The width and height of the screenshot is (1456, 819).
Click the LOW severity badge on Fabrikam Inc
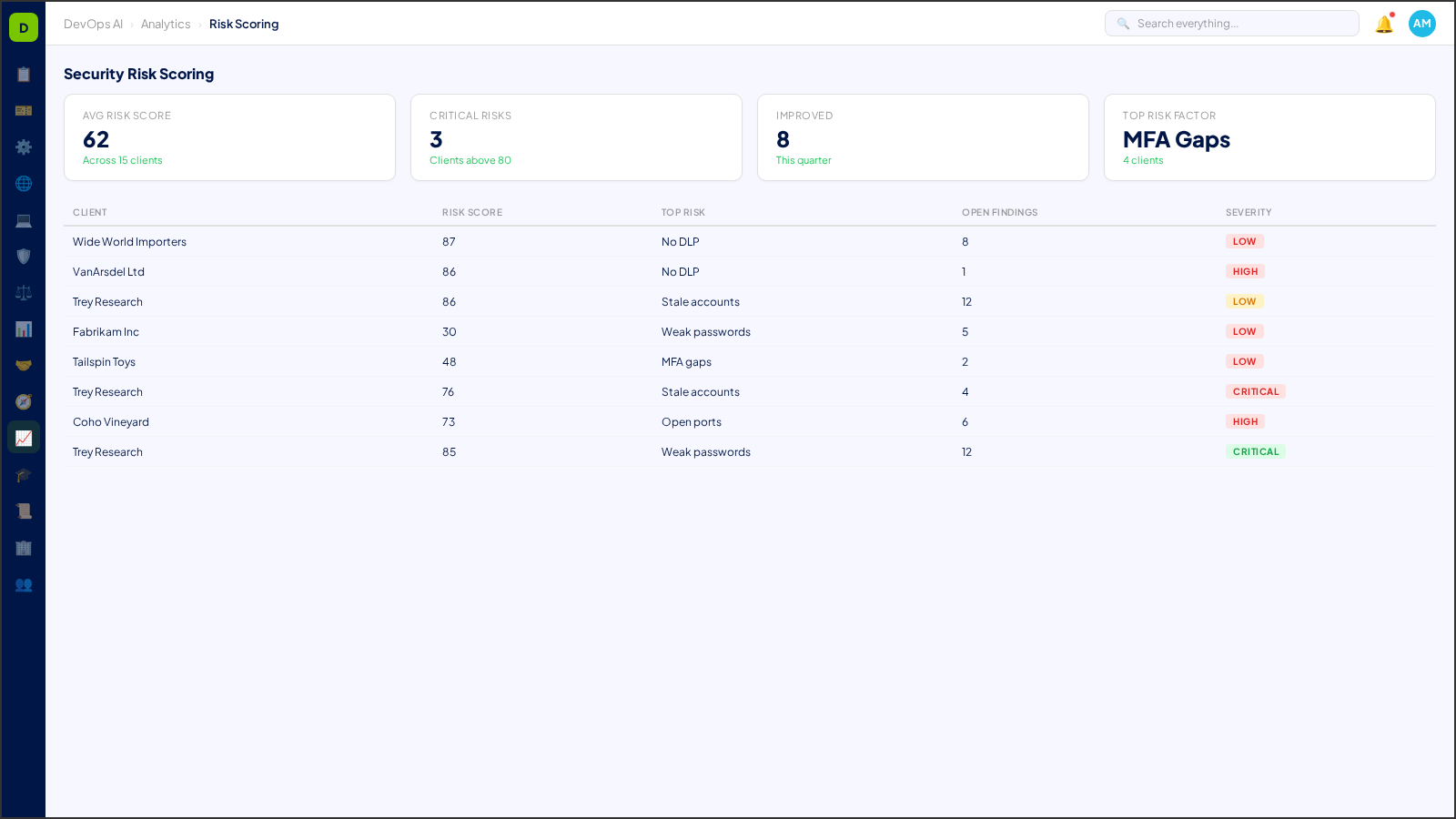[x=1244, y=331]
